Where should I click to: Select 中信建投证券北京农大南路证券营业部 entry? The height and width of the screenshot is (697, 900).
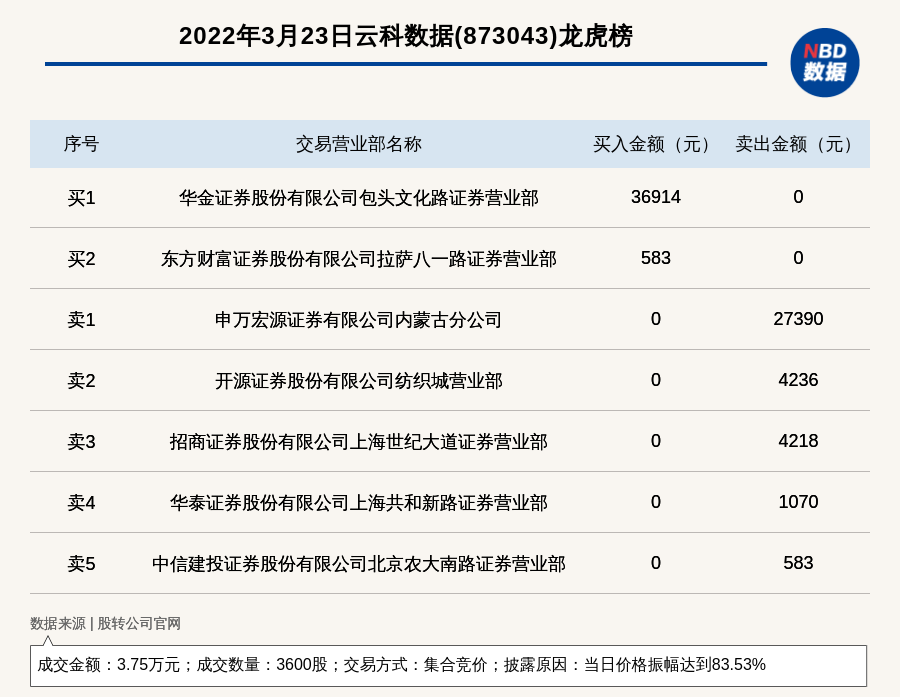[x=358, y=564]
